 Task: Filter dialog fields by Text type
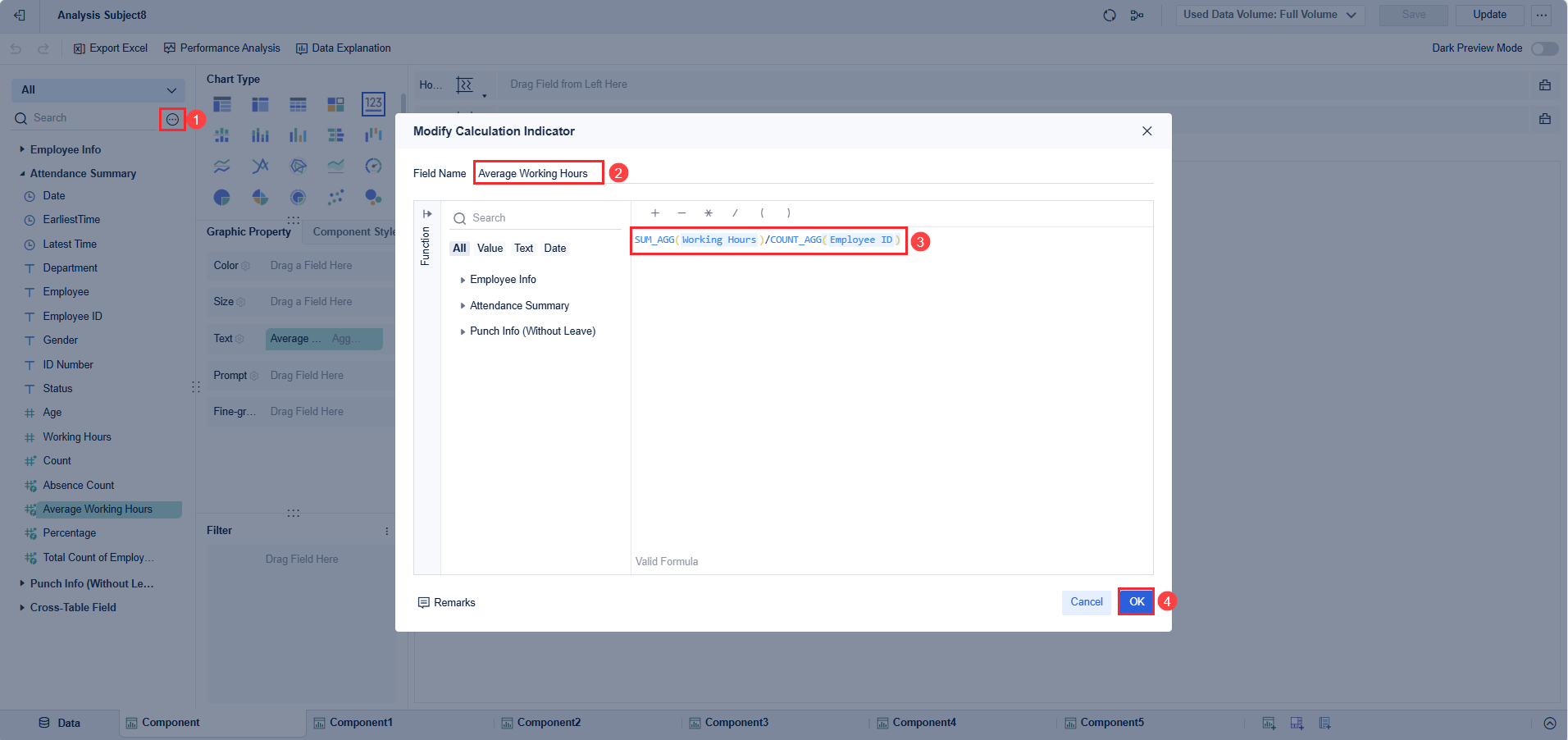(x=523, y=249)
